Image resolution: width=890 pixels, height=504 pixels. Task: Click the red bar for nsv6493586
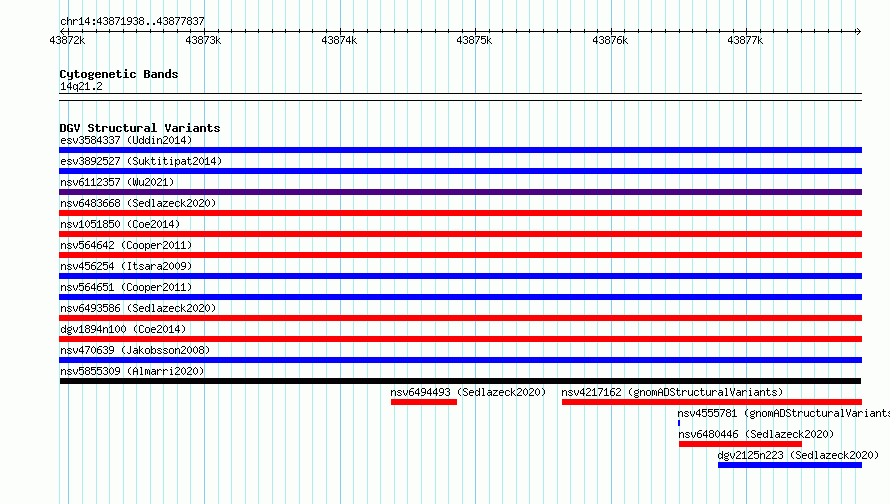pos(460,318)
